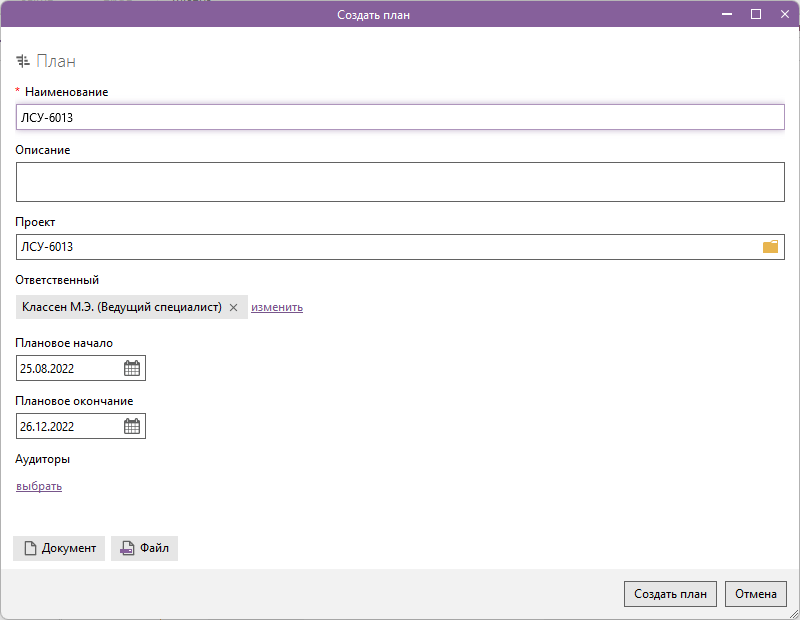This screenshot has height=620, width=800.
Task: Maximize the Создать план window
Action: coord(756,14)
